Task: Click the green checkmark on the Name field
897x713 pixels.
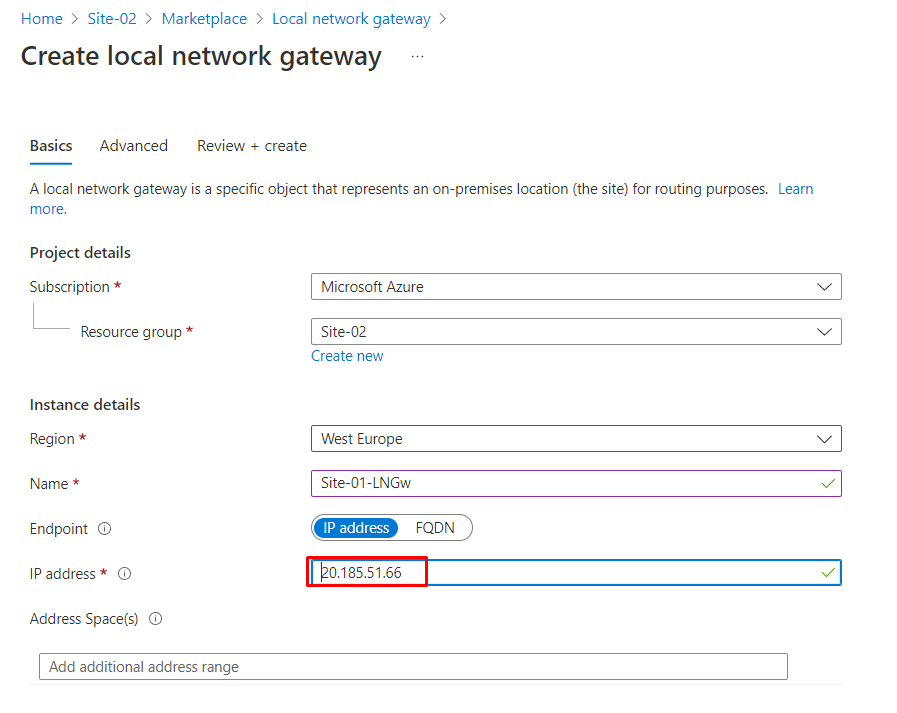Action: click(828, 483)
